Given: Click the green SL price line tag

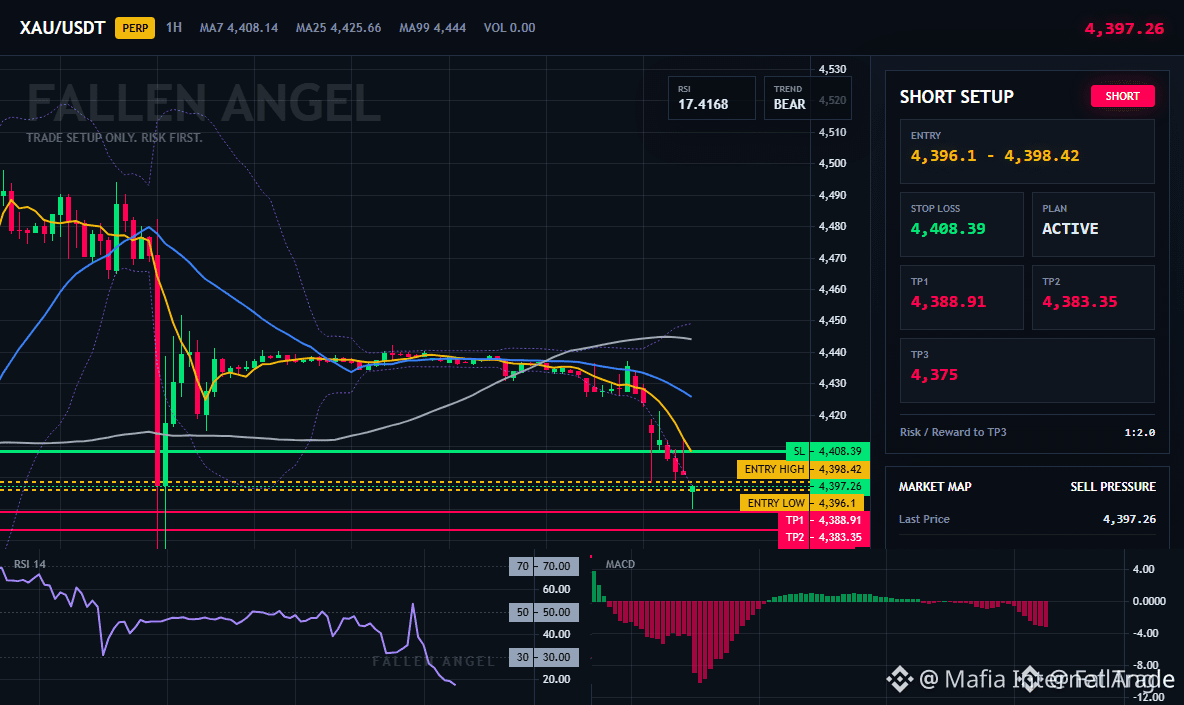Looking at the screenshot, I should (828, 451).
